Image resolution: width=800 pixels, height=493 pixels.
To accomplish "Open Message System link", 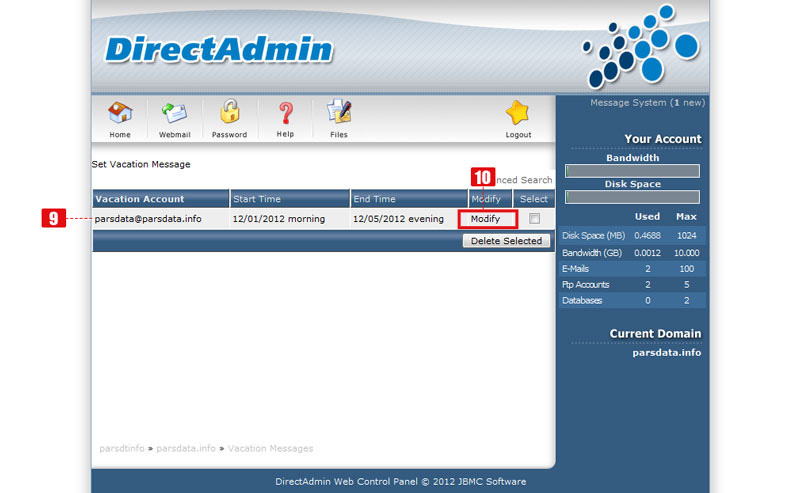I will tap(647, 103).
